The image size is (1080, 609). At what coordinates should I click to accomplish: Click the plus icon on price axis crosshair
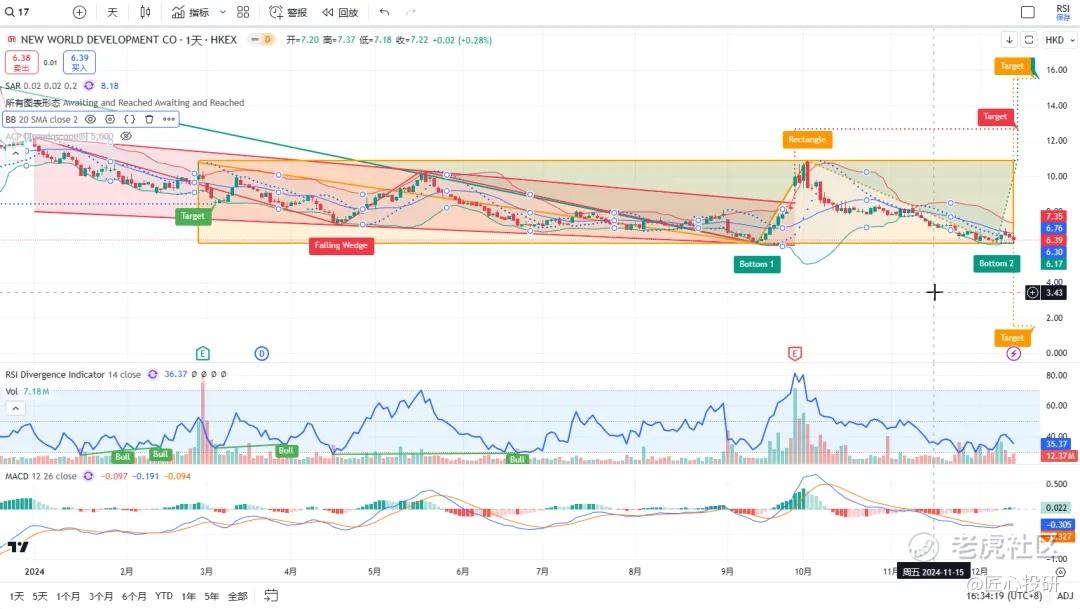[x=1032, y=293]
